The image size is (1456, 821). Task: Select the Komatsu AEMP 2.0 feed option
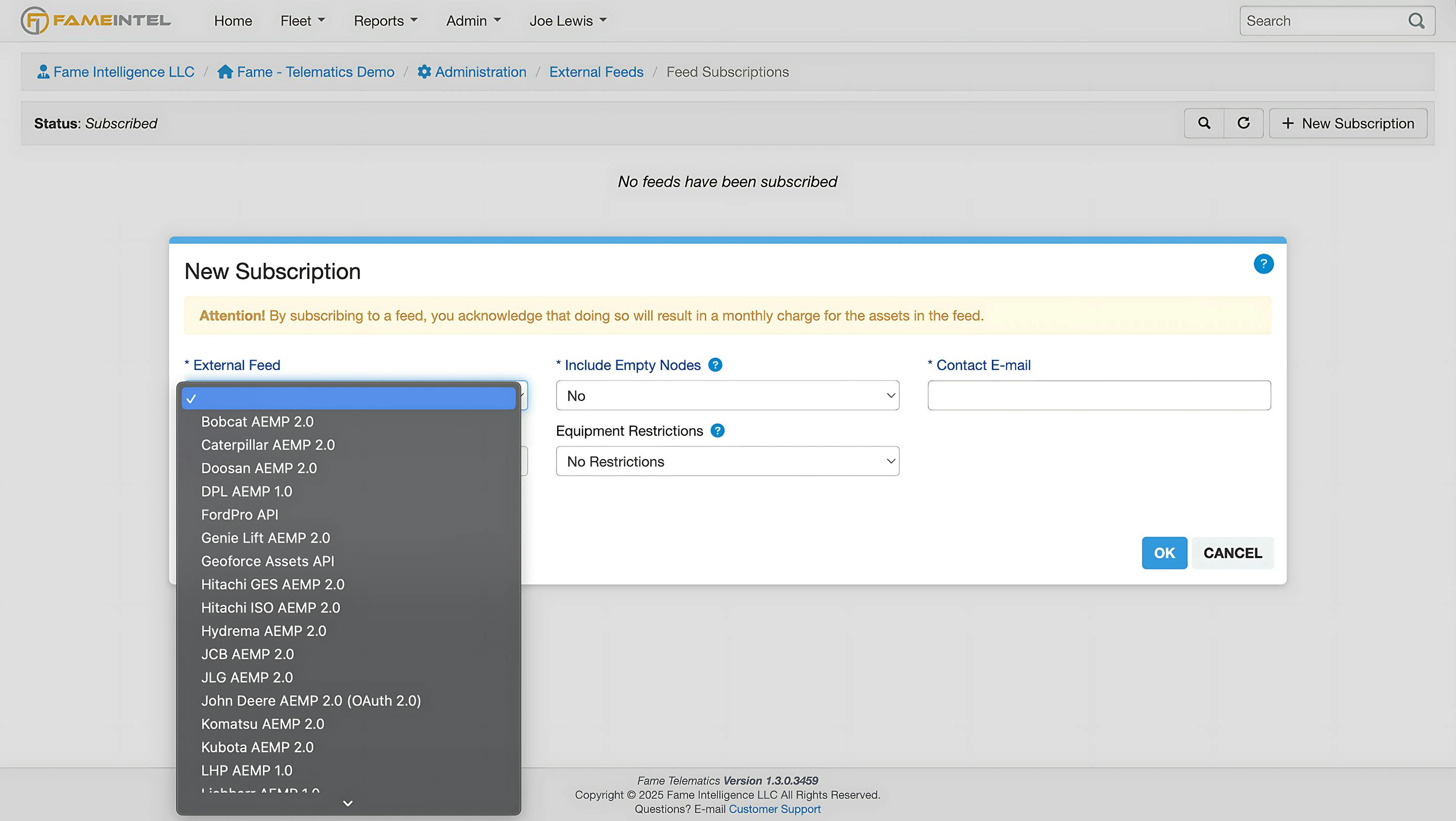point(262,724)
